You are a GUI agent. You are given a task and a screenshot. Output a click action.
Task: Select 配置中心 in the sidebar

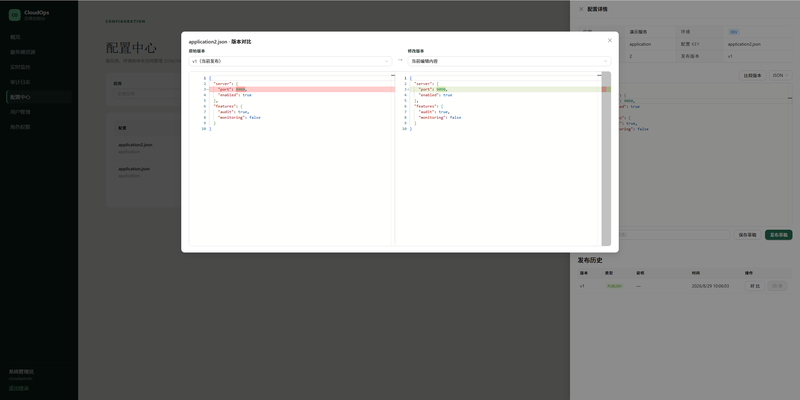tap(39, 97)
